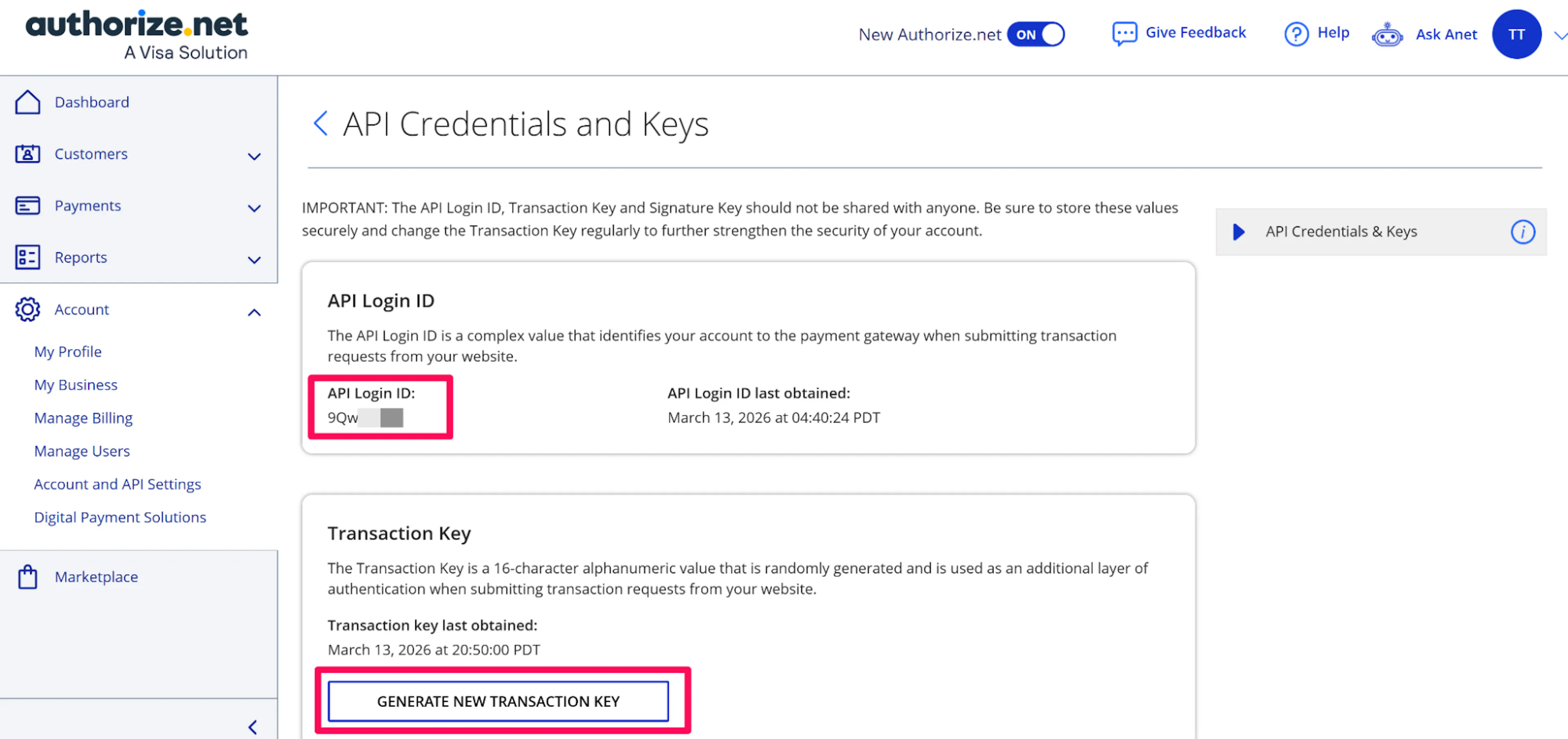Click Generate New Transaction Key button
This screenshot has height=739, width=1568.
click(x=498, y=701)
